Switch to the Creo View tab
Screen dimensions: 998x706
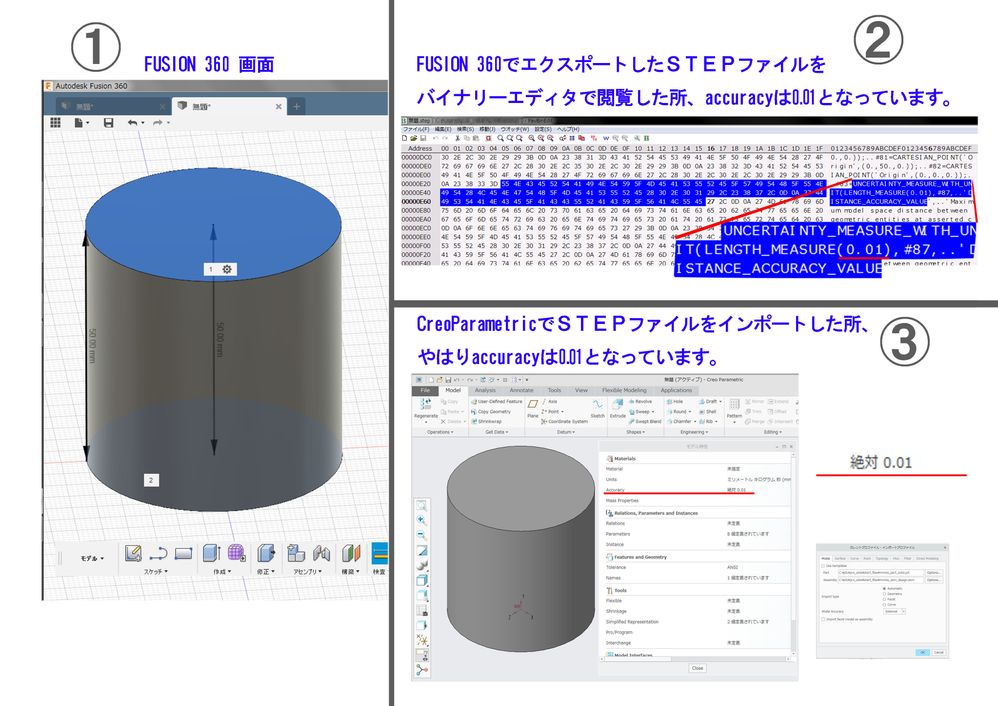(582, 390)
